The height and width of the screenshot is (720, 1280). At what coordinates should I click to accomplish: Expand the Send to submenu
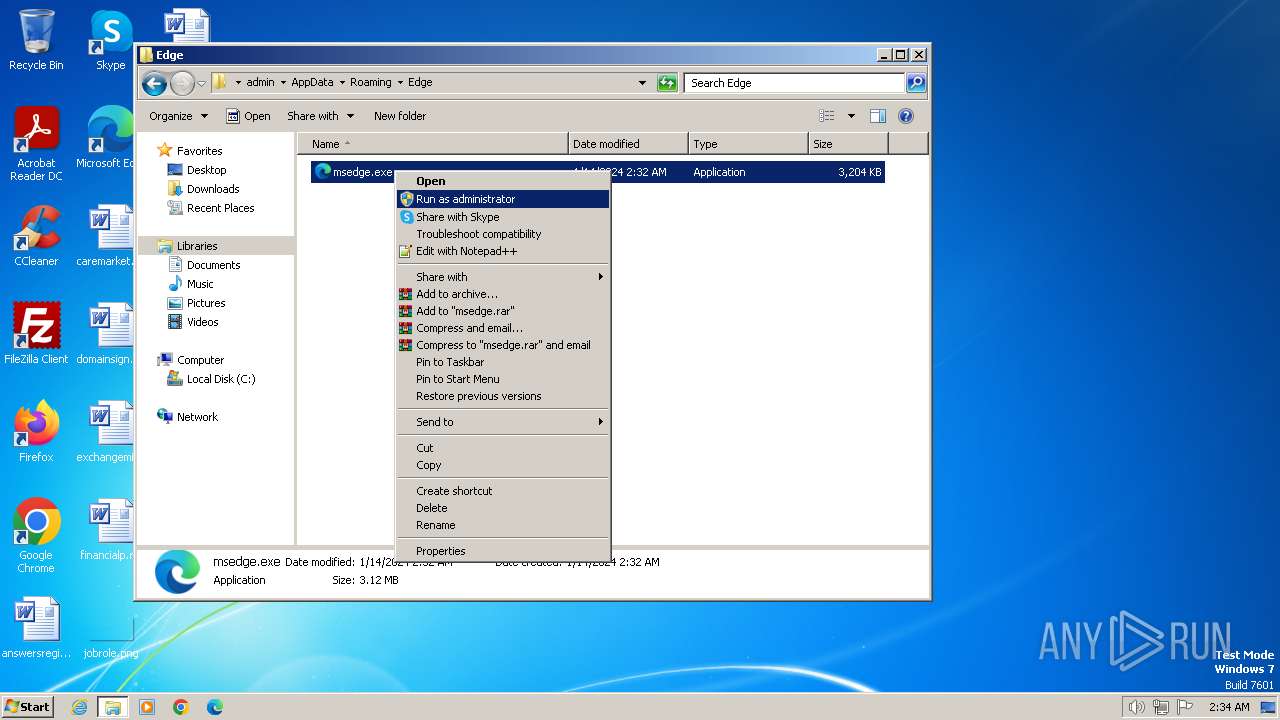tap(503, 422)
